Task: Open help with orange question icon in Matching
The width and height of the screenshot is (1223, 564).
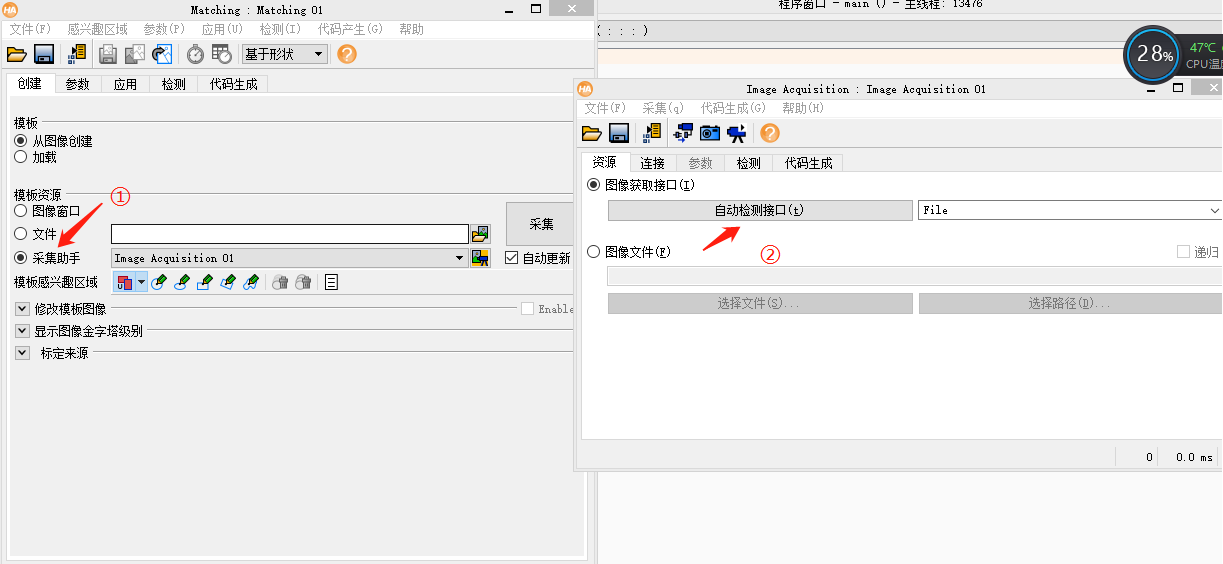Action: [x=347, y=54]
